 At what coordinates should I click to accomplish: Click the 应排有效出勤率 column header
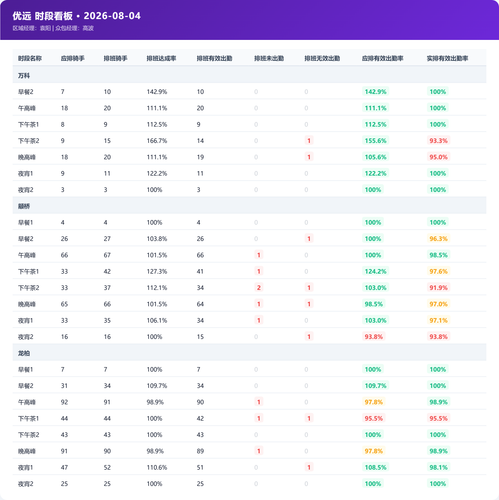(383, 58)
